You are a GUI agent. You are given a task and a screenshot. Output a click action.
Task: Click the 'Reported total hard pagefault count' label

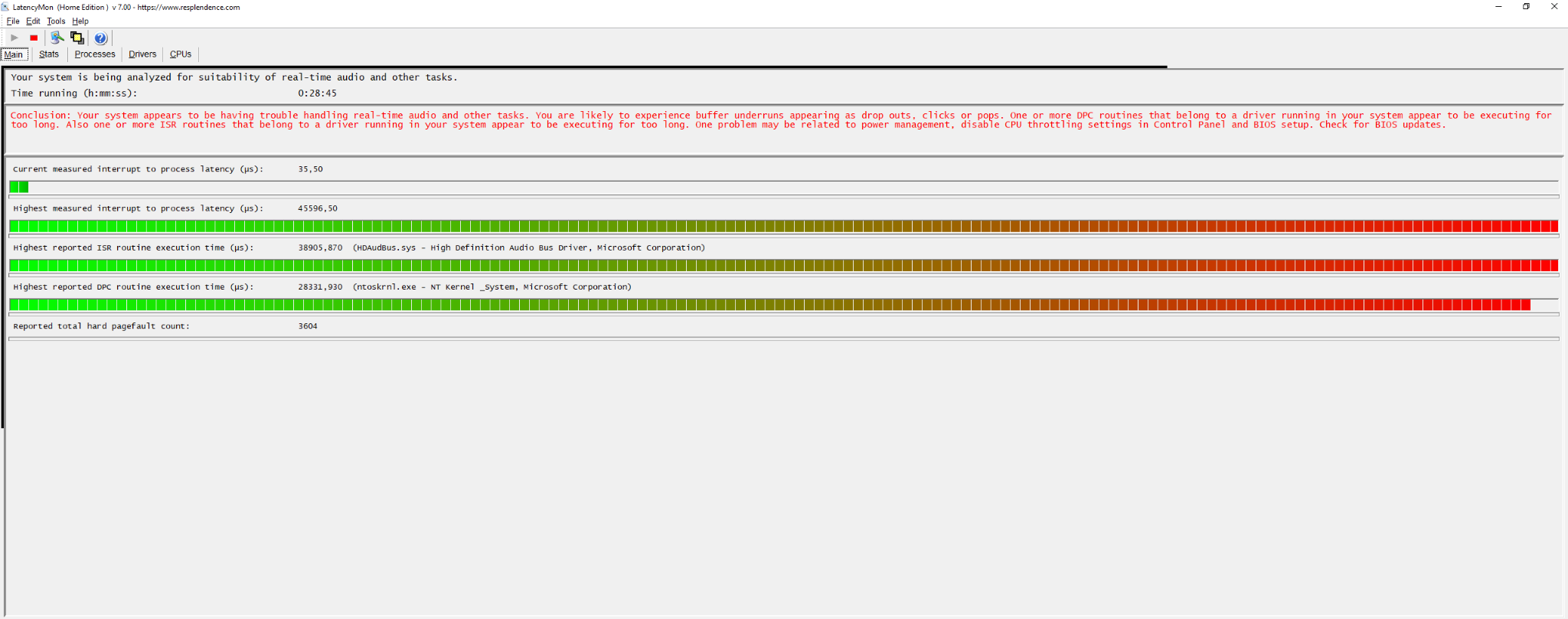[101, 326]
